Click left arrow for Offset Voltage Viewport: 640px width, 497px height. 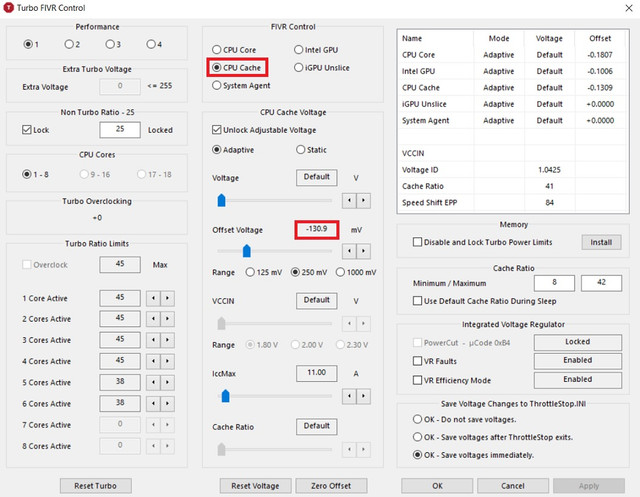point(349,251)
